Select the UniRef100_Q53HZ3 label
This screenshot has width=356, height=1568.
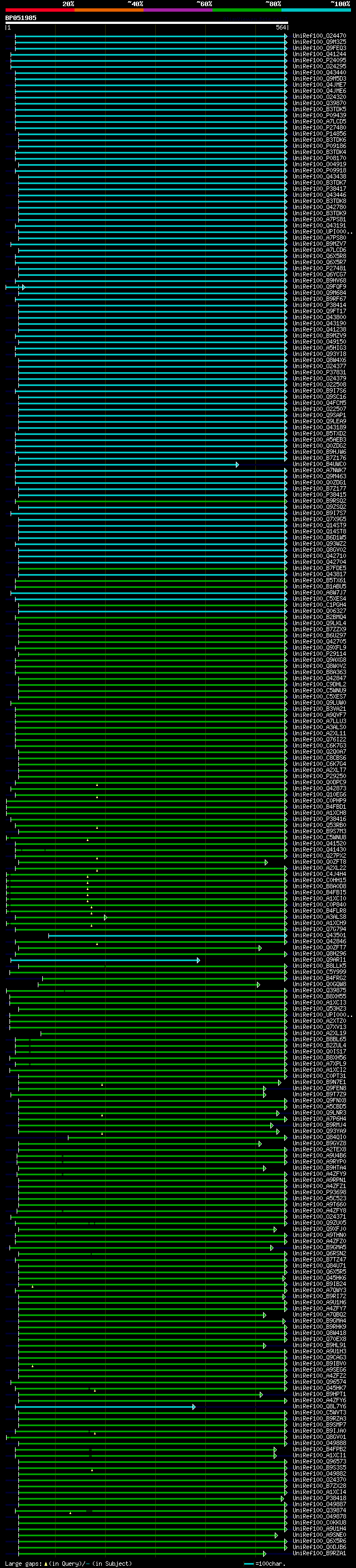pos(319,1008)
